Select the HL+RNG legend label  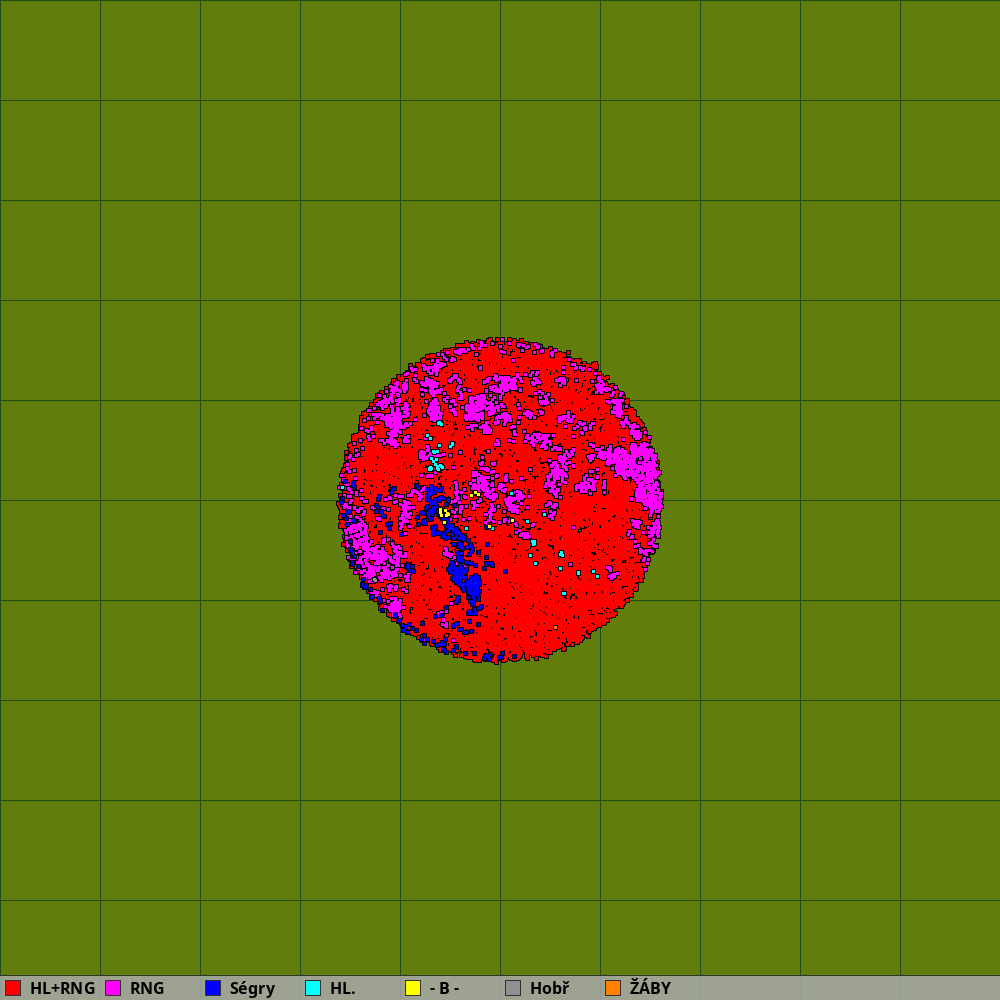click(x=62, y=988)
